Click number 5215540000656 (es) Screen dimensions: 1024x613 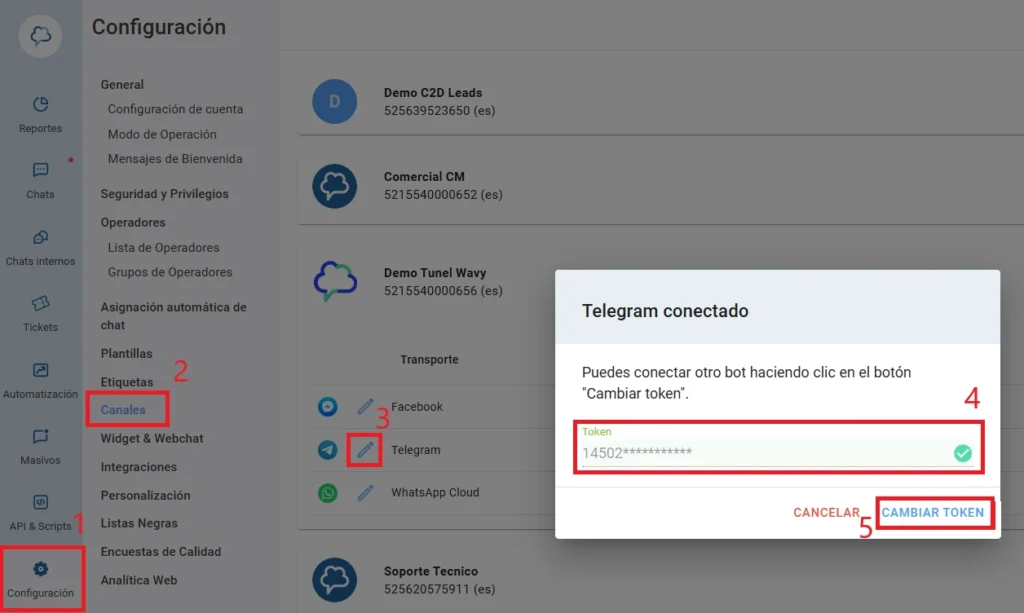click(443, 291)
